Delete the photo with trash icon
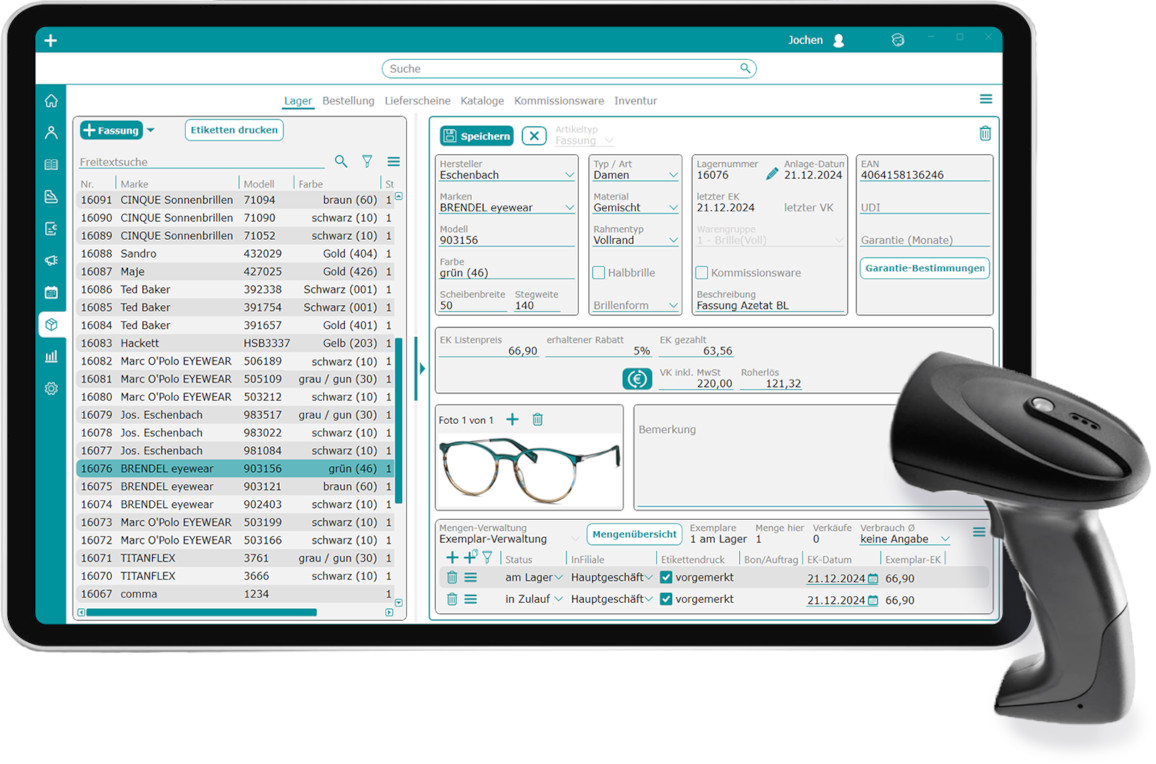This screenshot has height=764, width=1156. click(537, 420)
